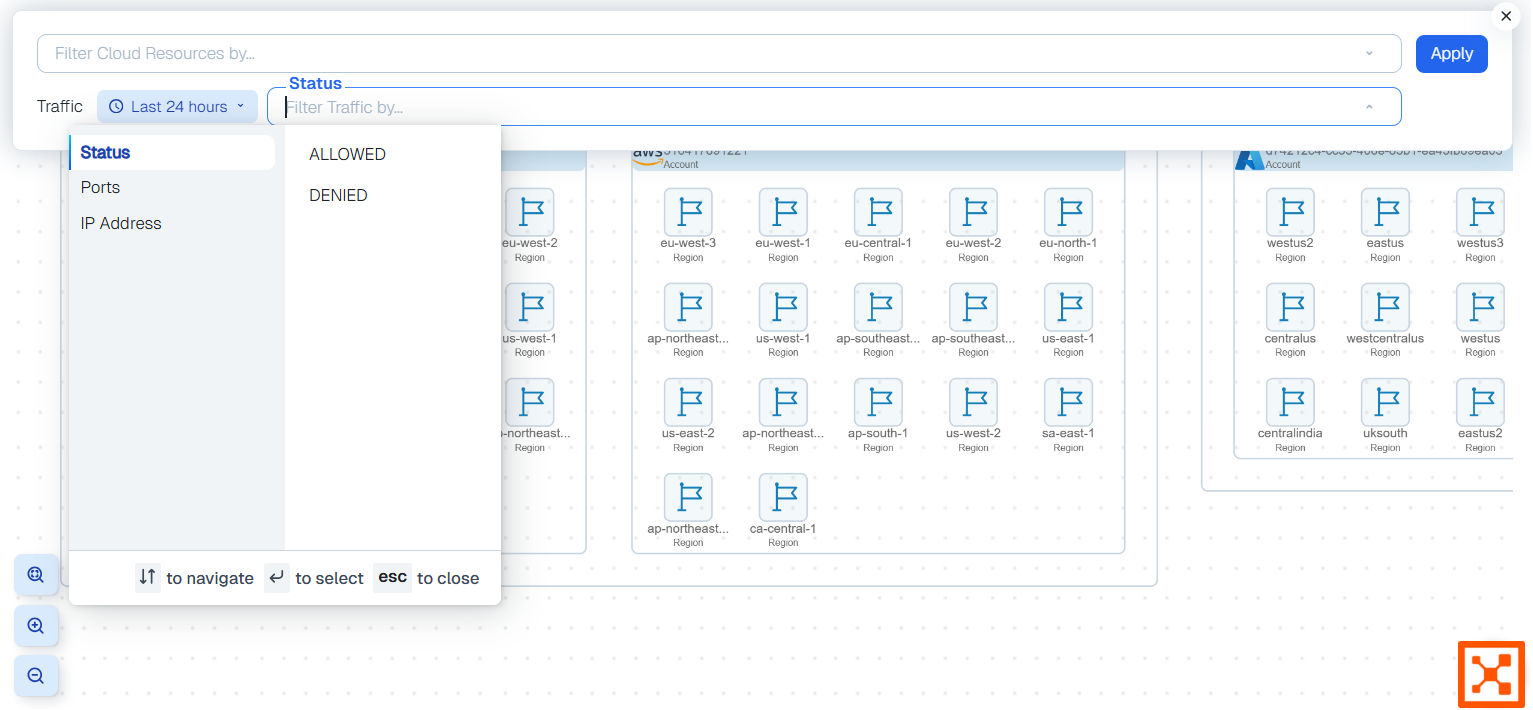
Task: Click the Apply button
Action: coord(1451,54)
